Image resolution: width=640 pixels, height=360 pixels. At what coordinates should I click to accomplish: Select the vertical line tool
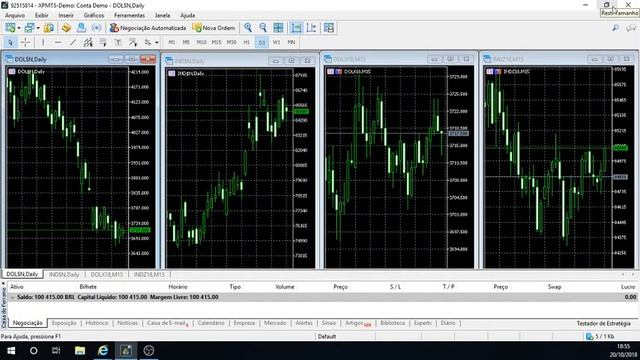[x=43, y=42]
